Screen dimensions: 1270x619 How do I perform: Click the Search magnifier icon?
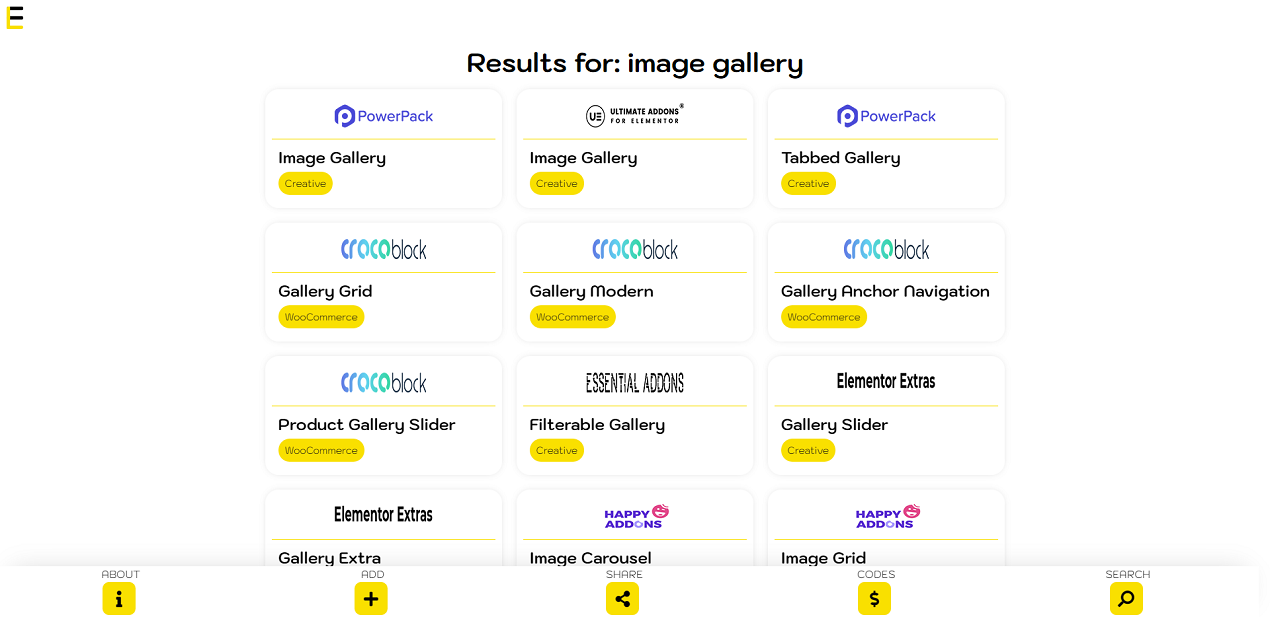coord(1126,598)
